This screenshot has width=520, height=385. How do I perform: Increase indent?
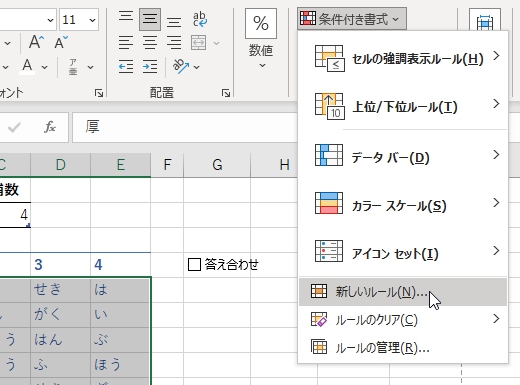[x=150, y=67]
